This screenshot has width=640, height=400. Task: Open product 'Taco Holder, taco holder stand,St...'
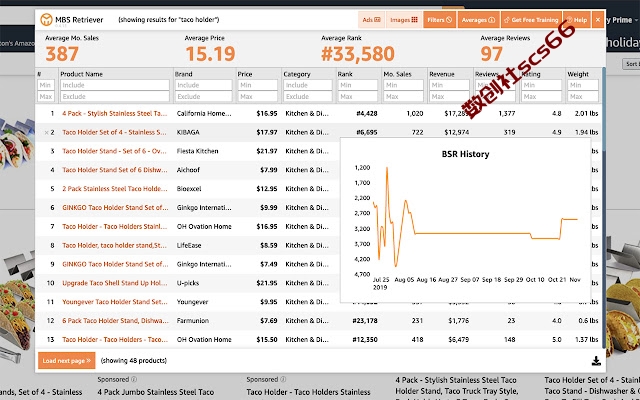click(114, 245)
